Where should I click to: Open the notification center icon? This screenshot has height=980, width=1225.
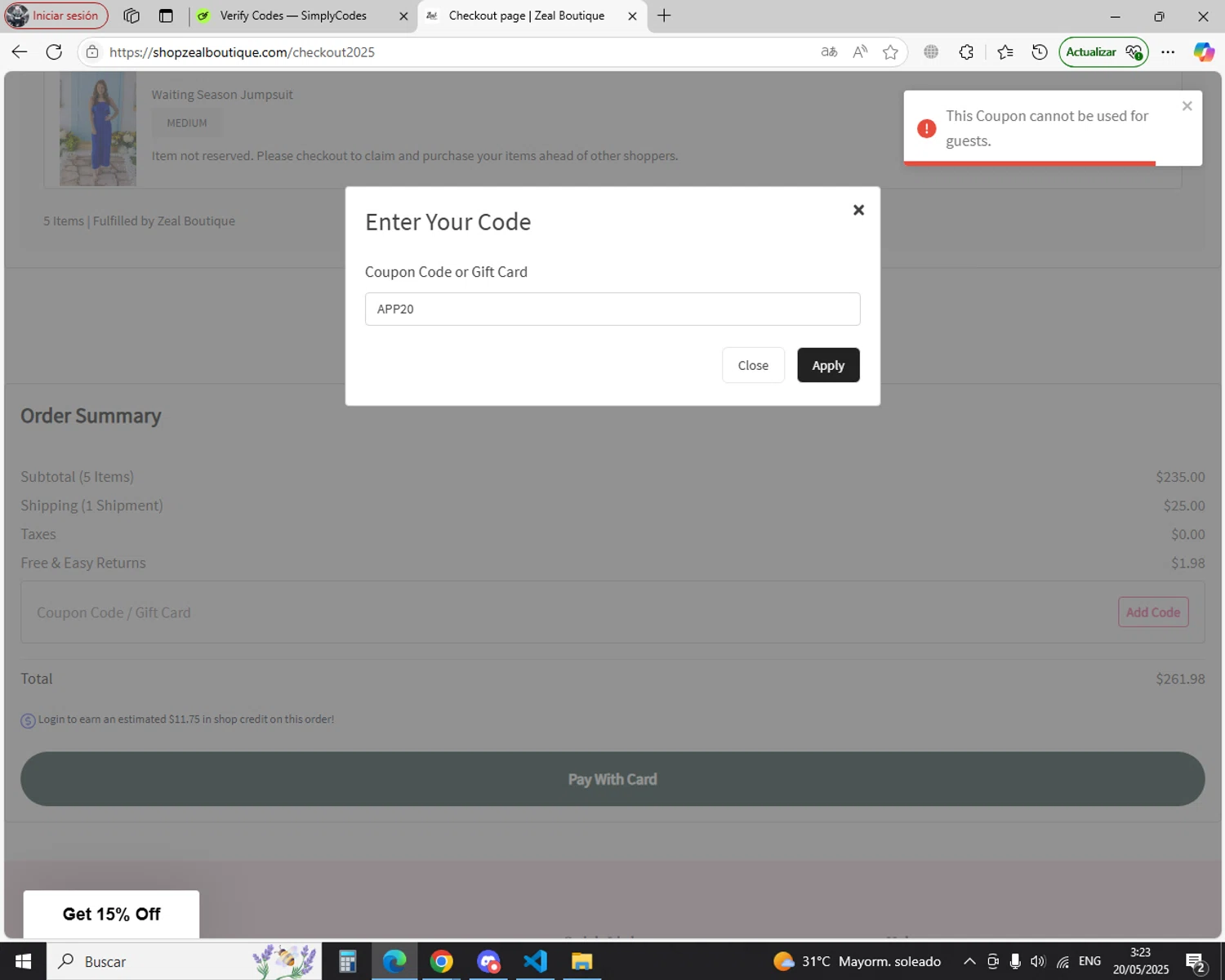coord(1196,961)
